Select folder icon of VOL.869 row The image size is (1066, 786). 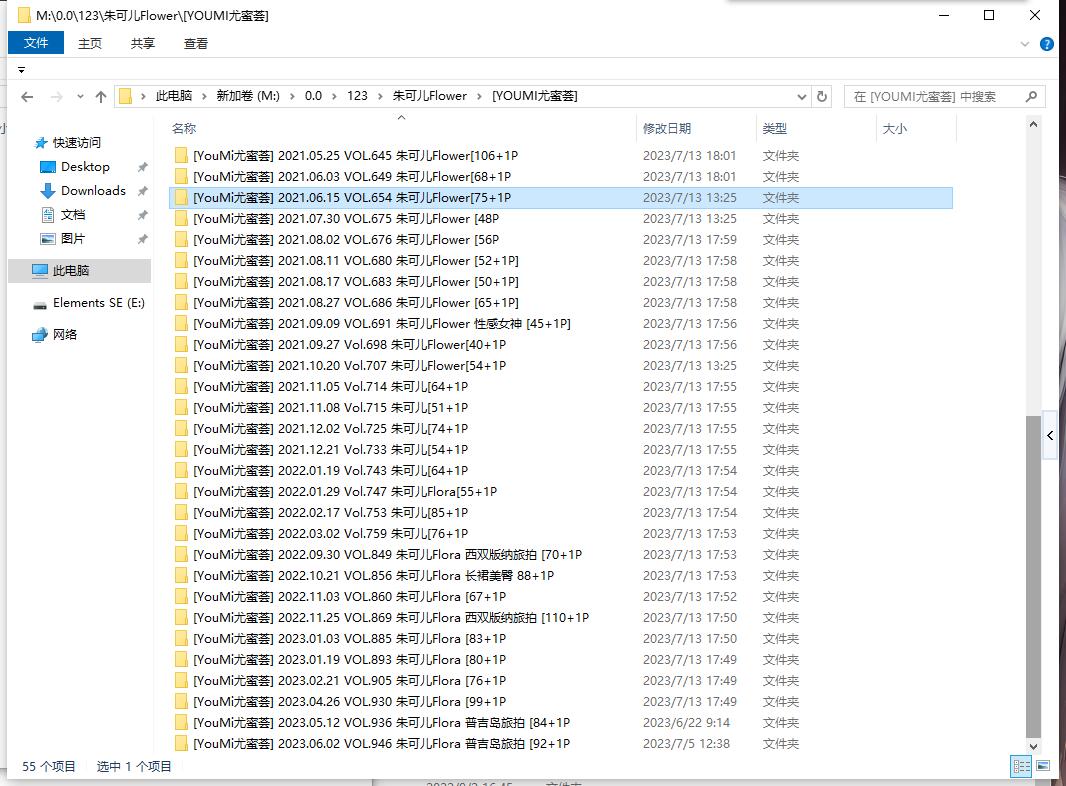(181, 618)
